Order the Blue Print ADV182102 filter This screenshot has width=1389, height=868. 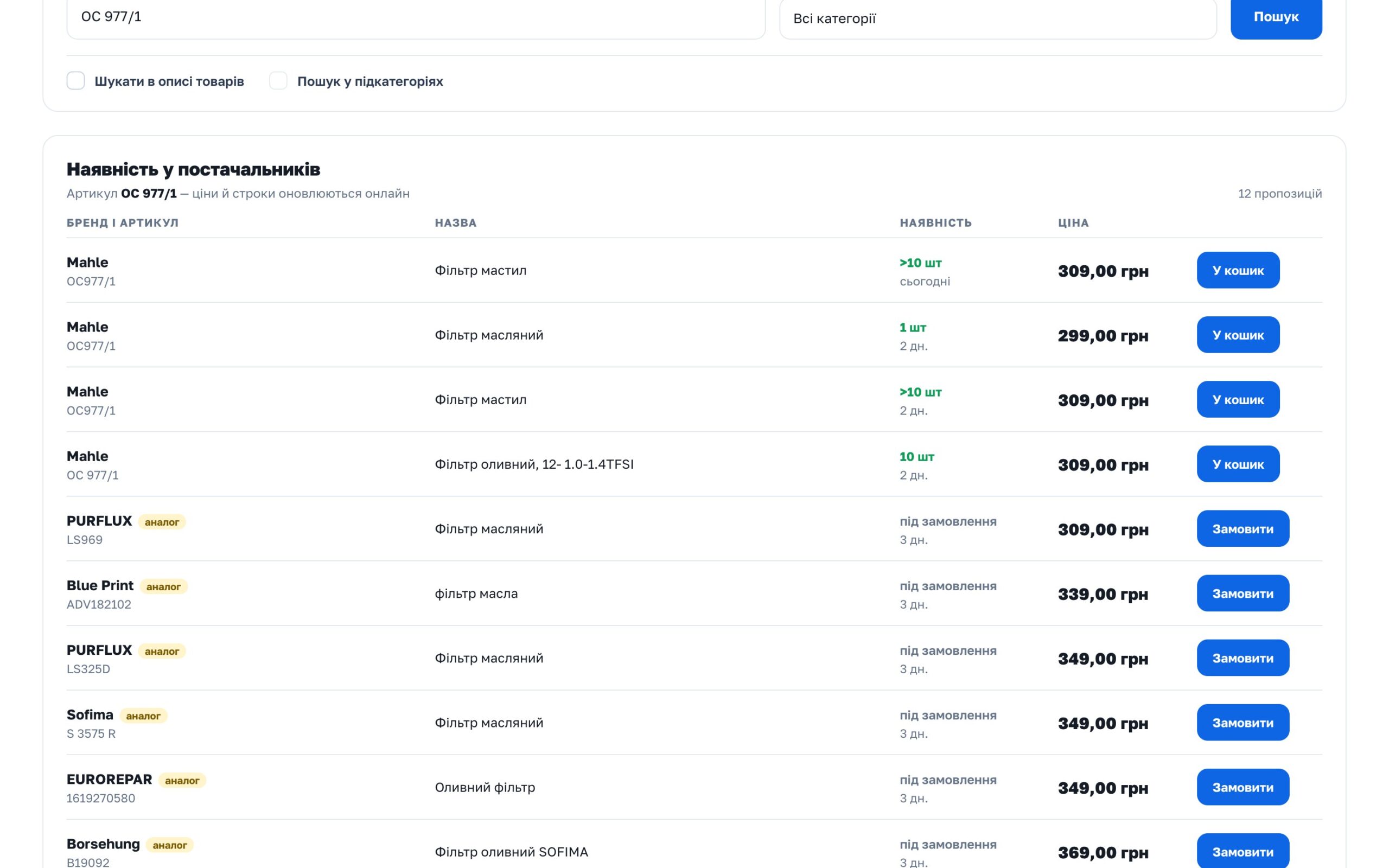tap(1243, 593)
